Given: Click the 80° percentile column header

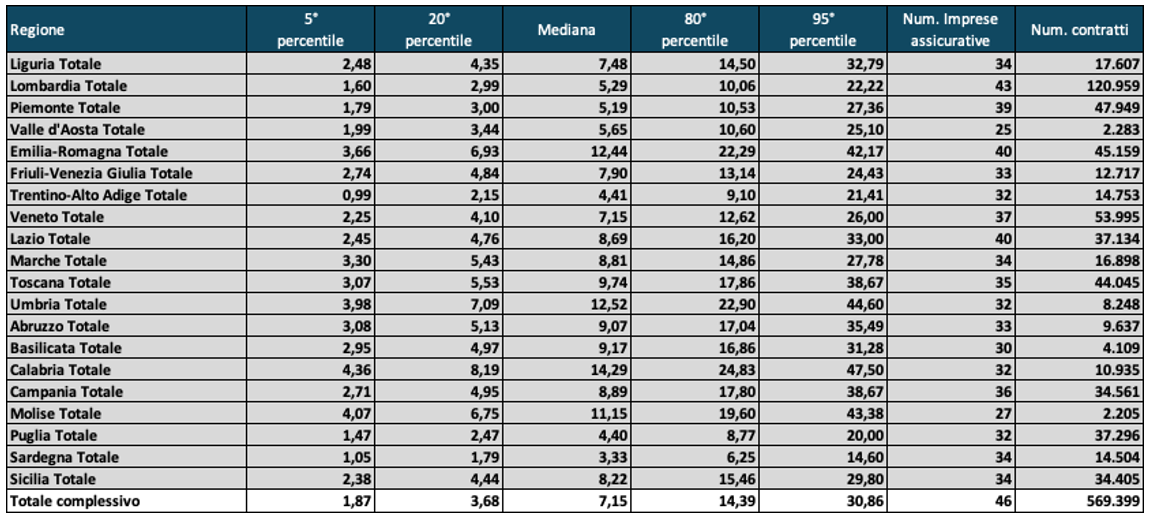Looking at the screenshot, I should point(692,30).
